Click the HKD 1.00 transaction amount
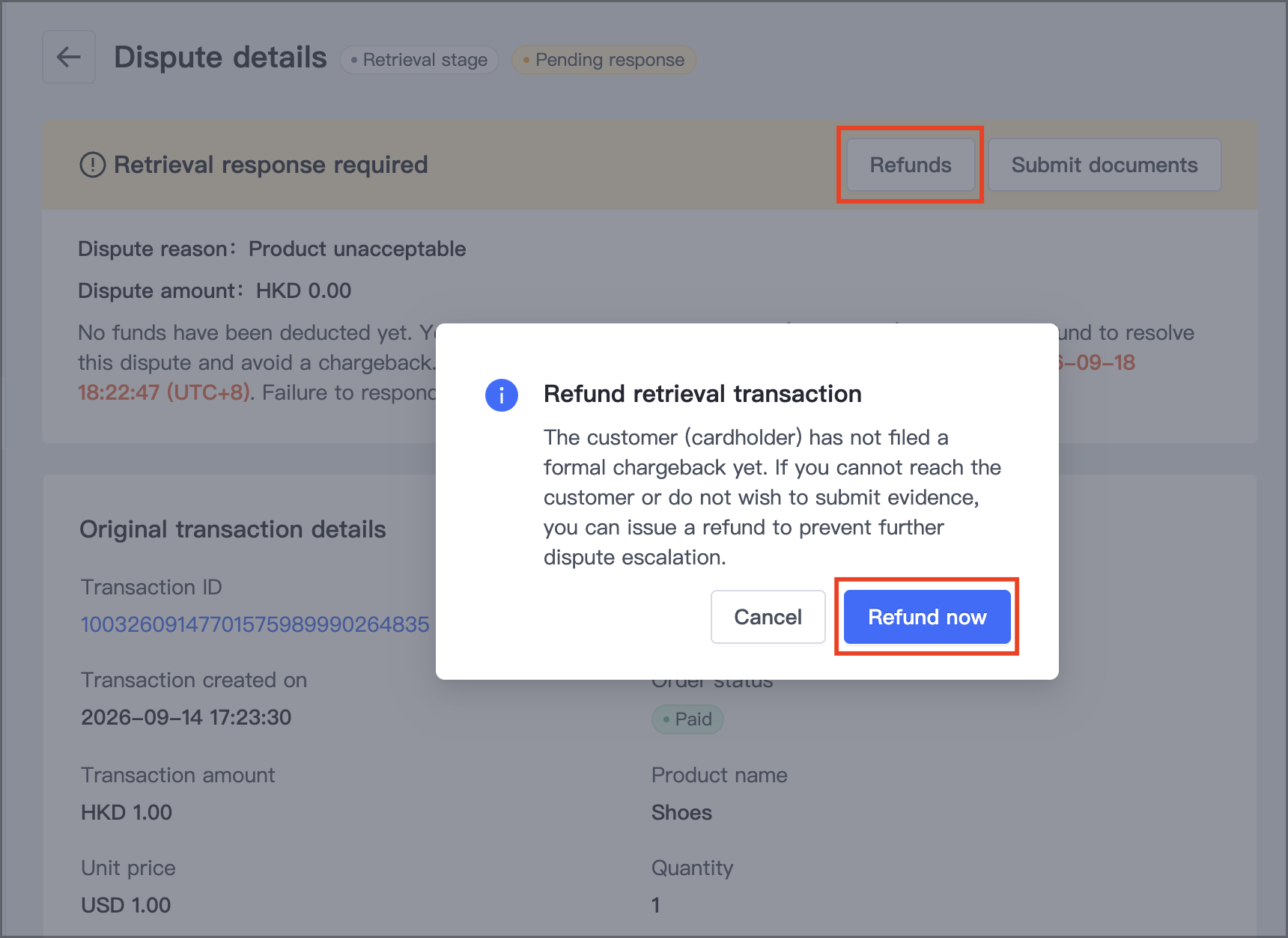1288x938 pixels. click(127, 812)
